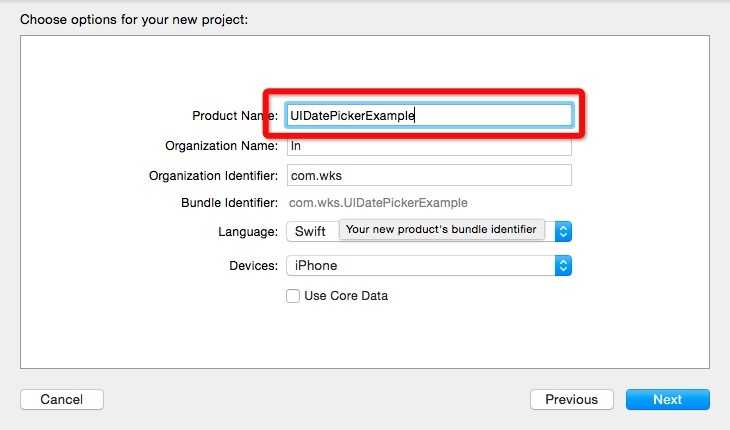Screen dimensions: 730x430
Task: Click the bundle identifier tooltip
Action: pyautogui.click(x=441, y=229)
